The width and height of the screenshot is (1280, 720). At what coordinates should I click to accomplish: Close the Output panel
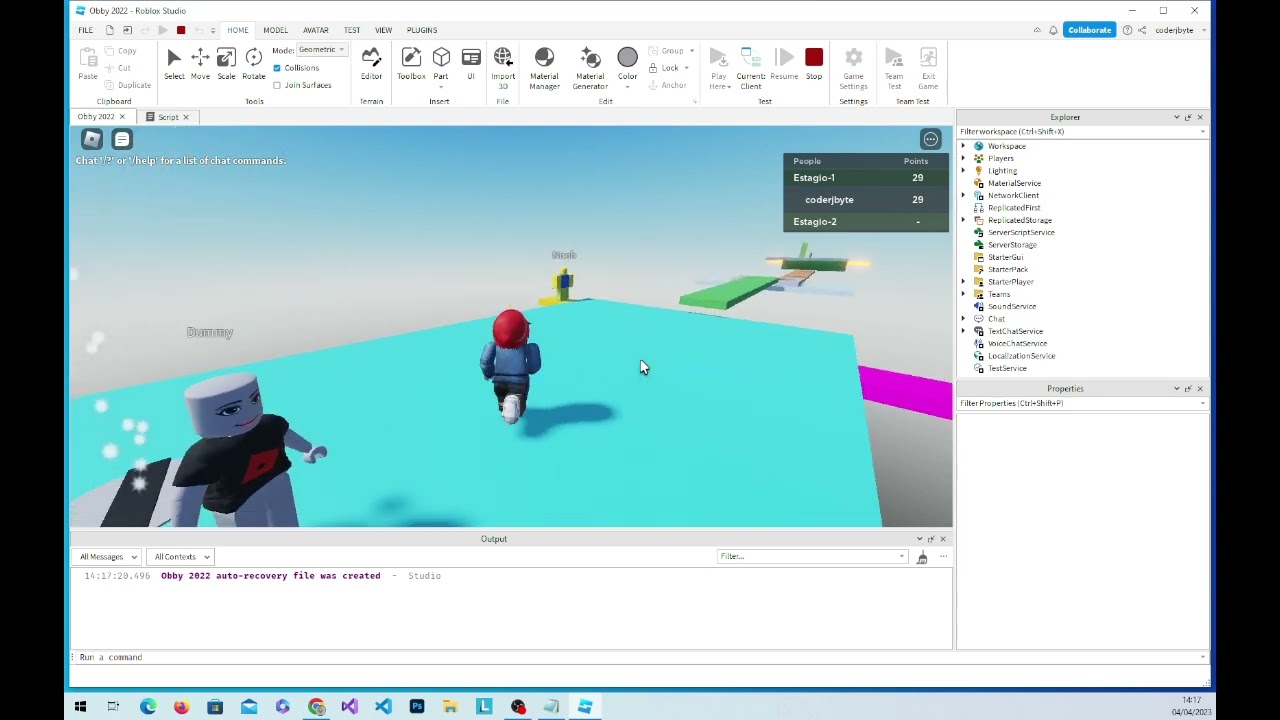coord(942,539)
